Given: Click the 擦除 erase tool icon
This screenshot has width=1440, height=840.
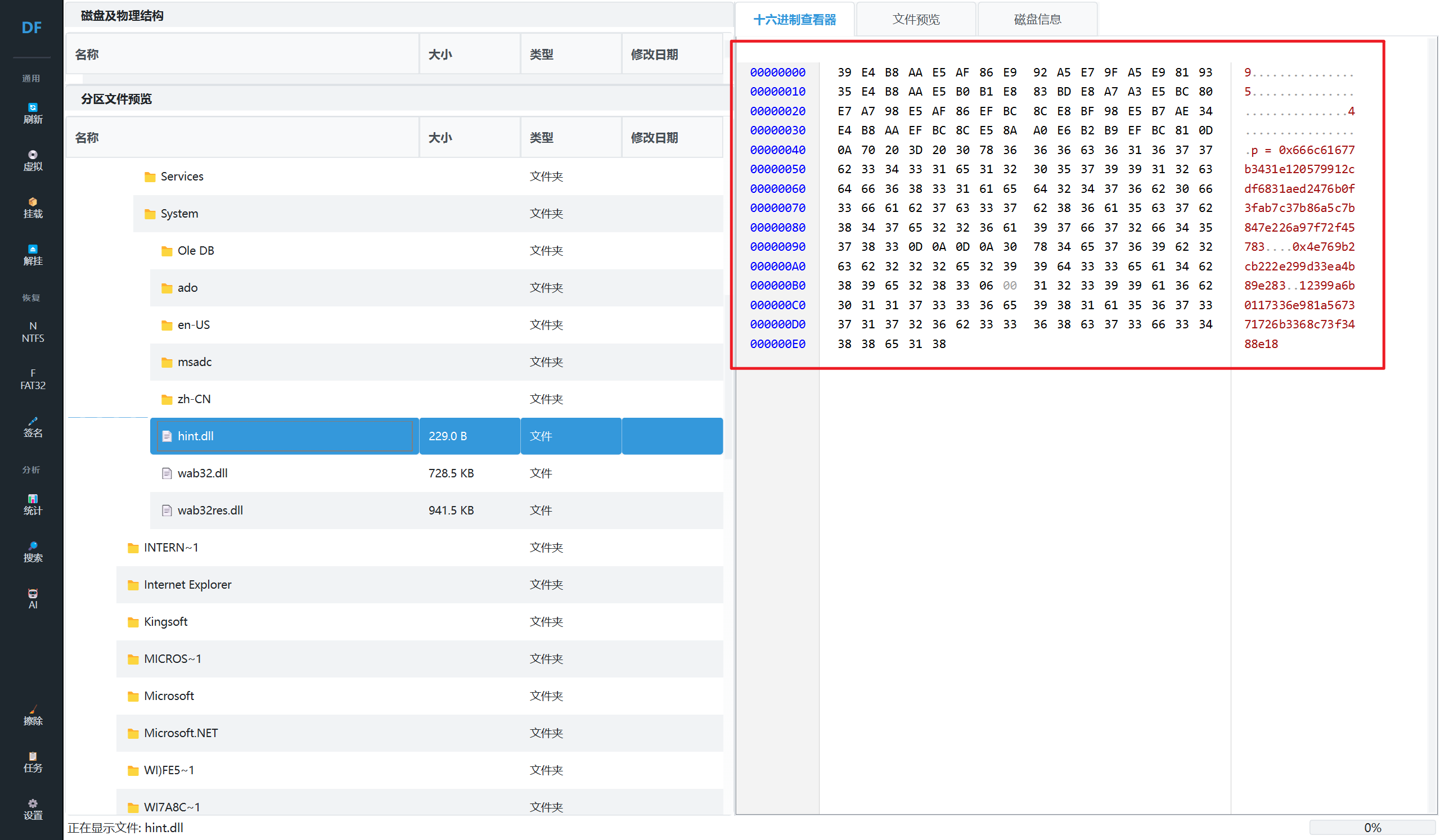Looking at the screenshot, I should (x=33, y=715).
